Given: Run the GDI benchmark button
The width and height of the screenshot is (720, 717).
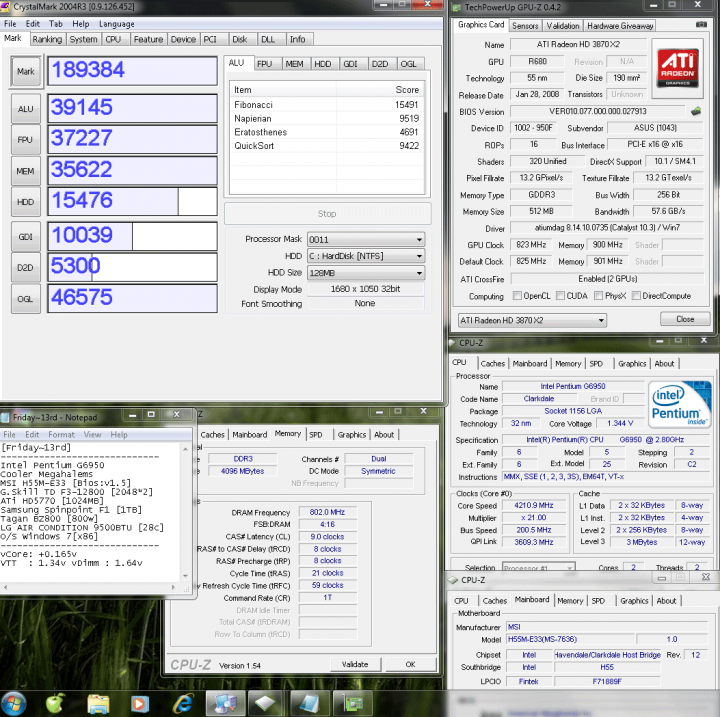Looking at the screenshot, I should (x=26, y=237).
